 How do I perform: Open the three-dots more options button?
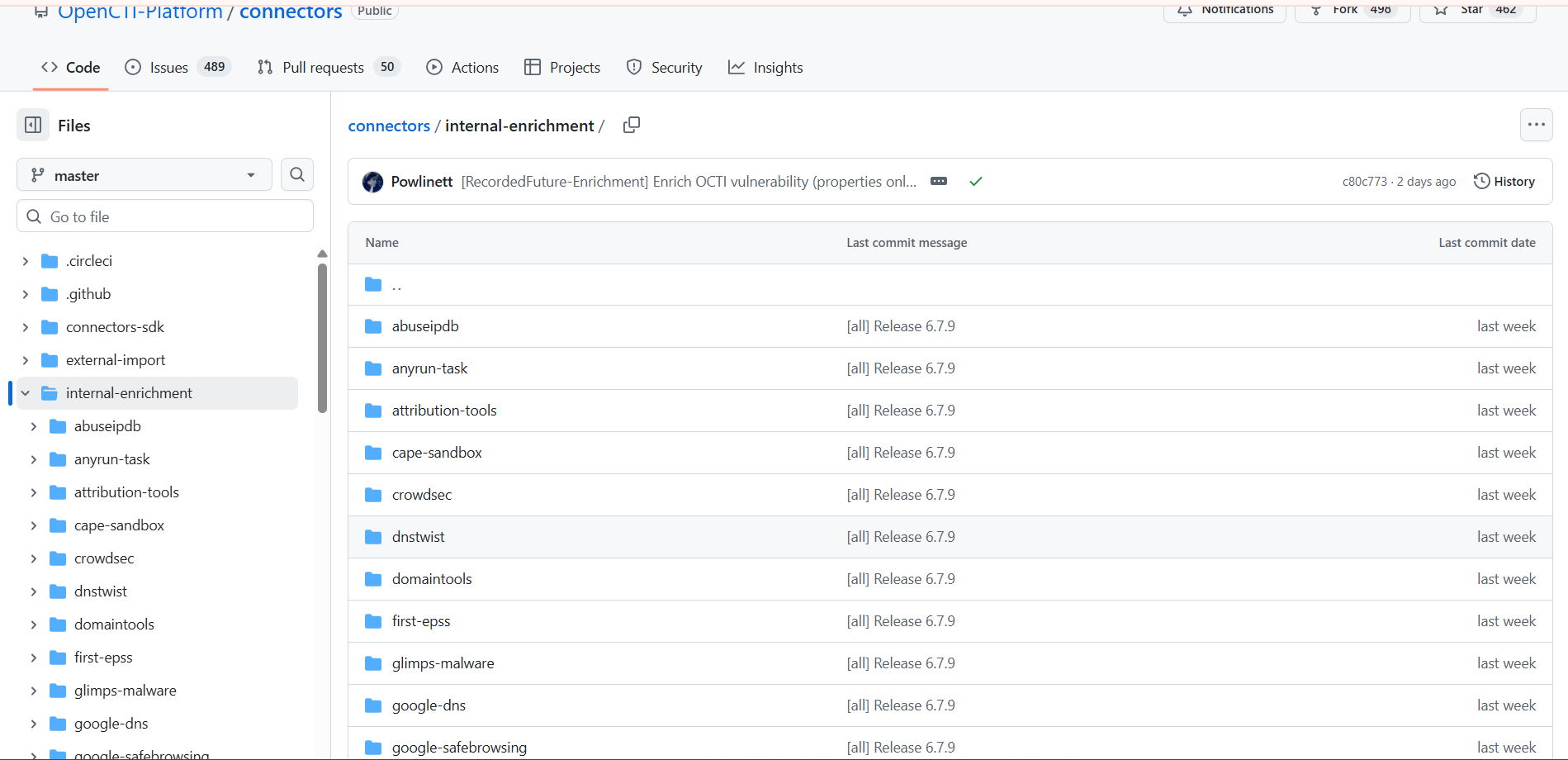1536,125
